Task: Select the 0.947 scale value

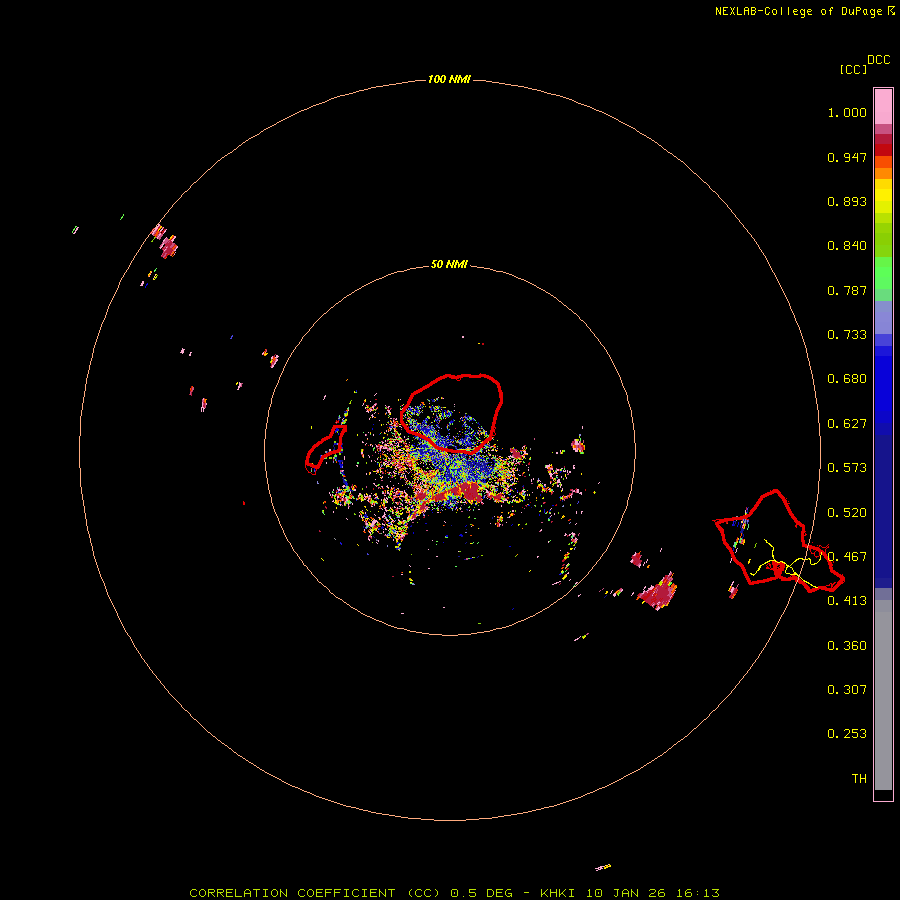Action: click(847, 157)
